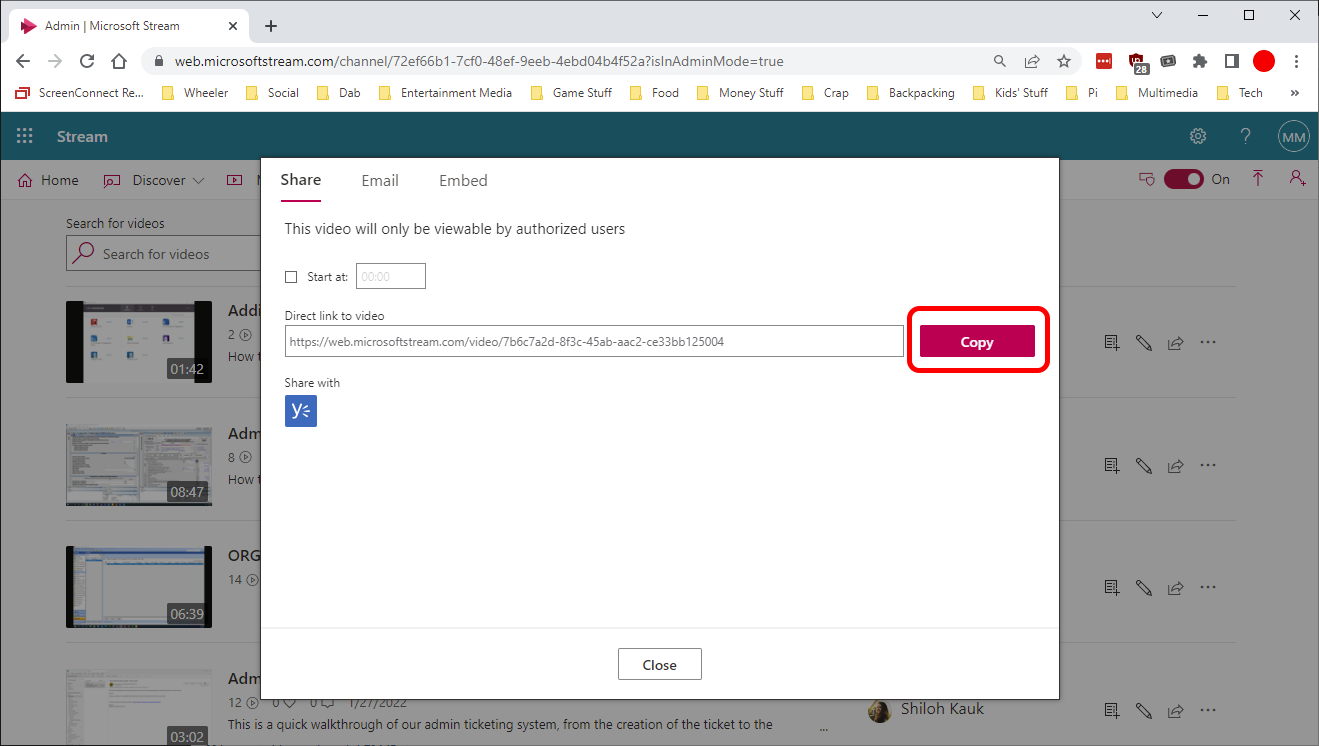Enable the Start at checkbox
This screenshot has width=1319, height=746.
(292, 277)
